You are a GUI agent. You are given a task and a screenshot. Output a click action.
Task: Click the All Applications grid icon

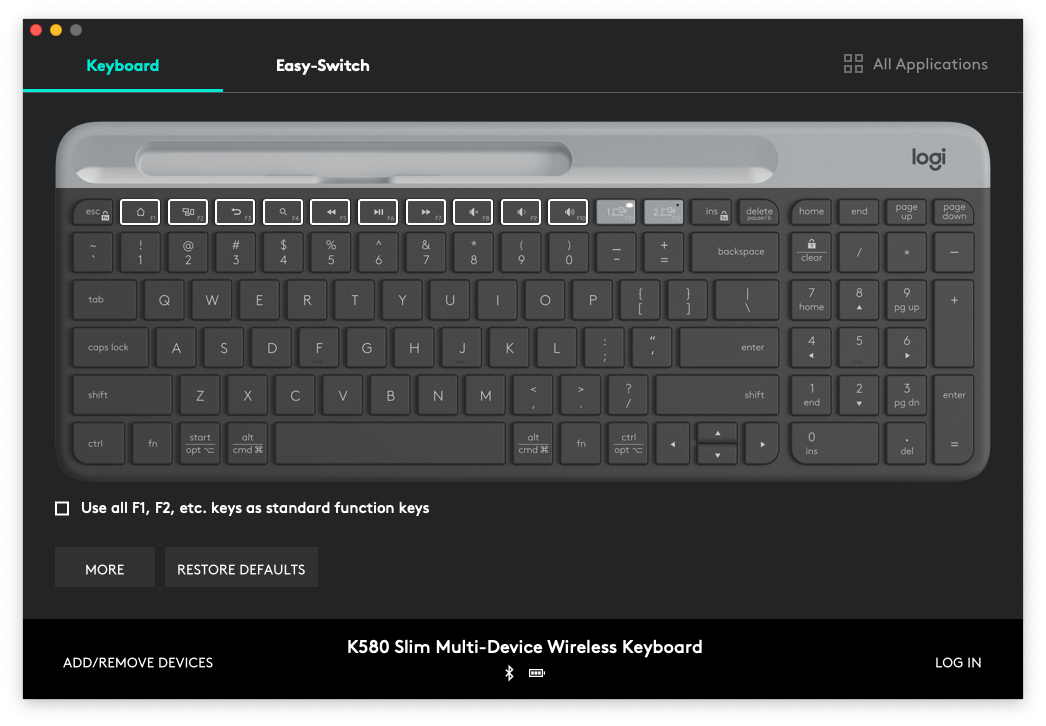(853, 64)
